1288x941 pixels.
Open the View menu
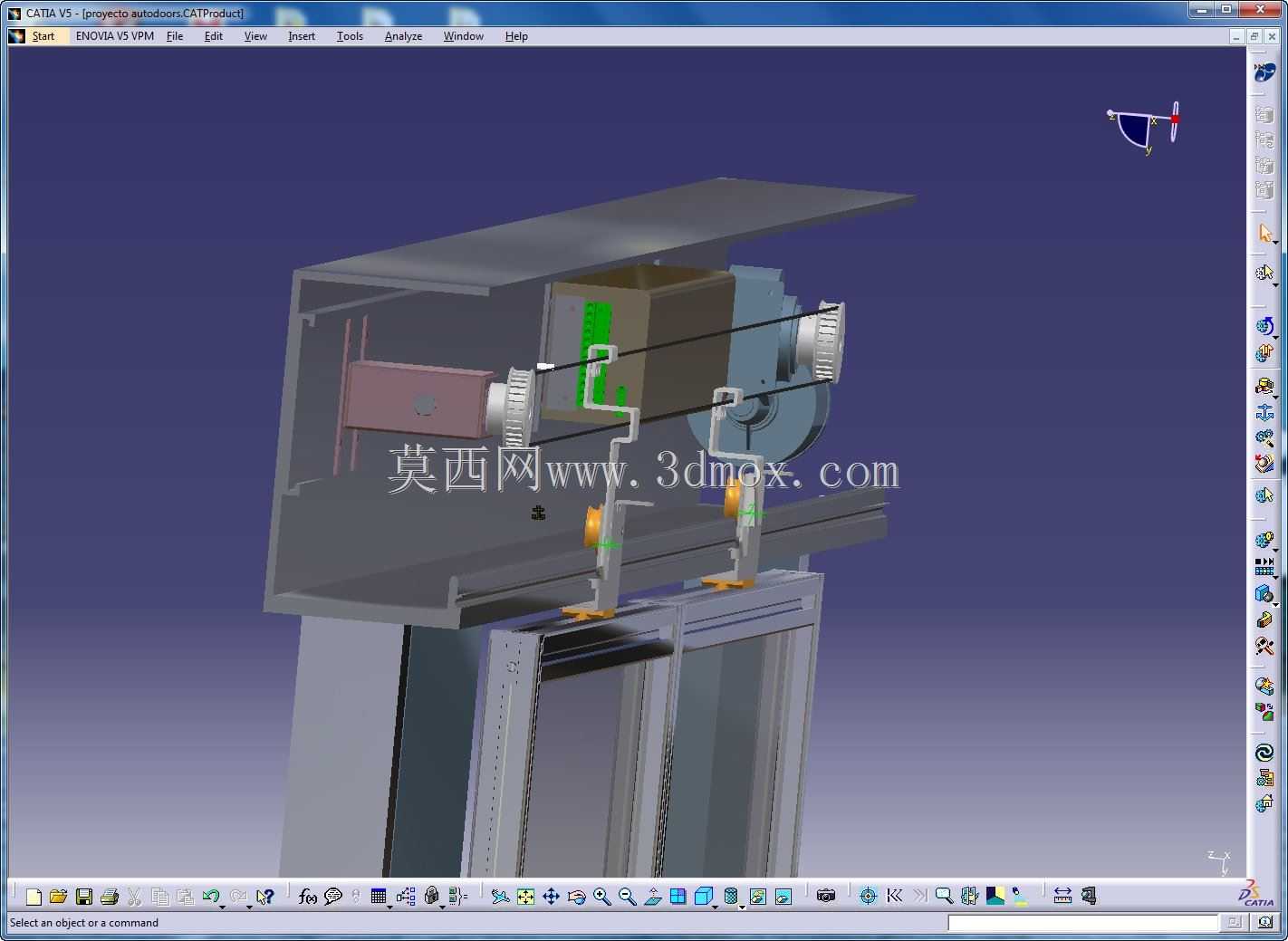pyautogui.click(x=255, y=36)
